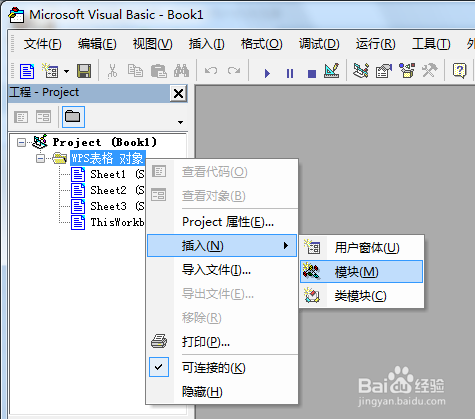Click the Undo arrow icon

tap(211, 71)
